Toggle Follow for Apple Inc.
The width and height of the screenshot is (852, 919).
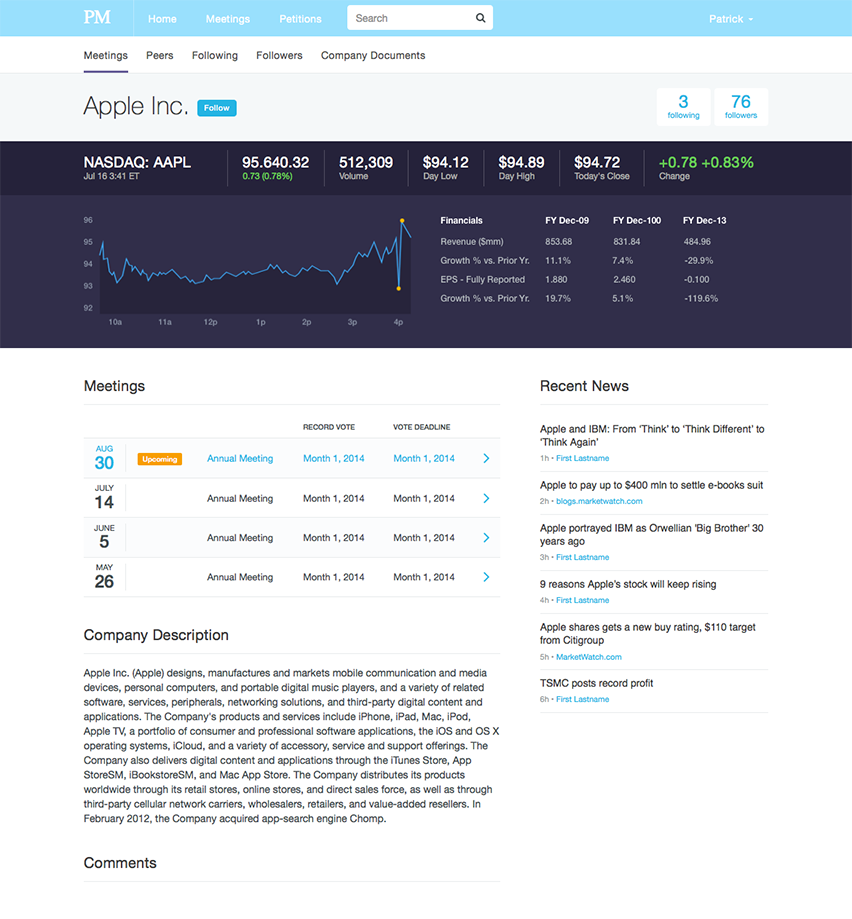217,108
